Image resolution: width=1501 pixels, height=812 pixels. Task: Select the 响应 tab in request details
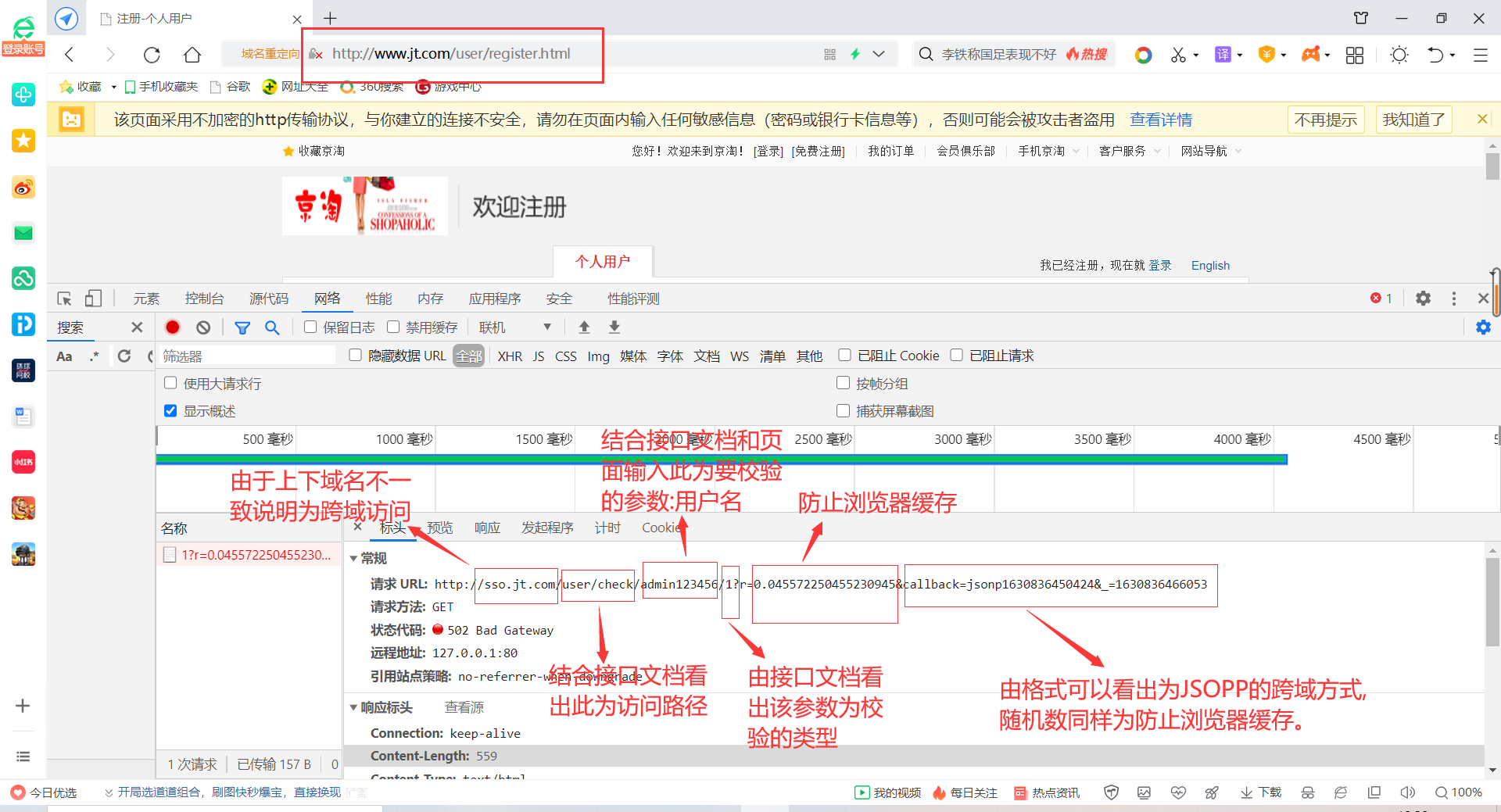(487, 528)
